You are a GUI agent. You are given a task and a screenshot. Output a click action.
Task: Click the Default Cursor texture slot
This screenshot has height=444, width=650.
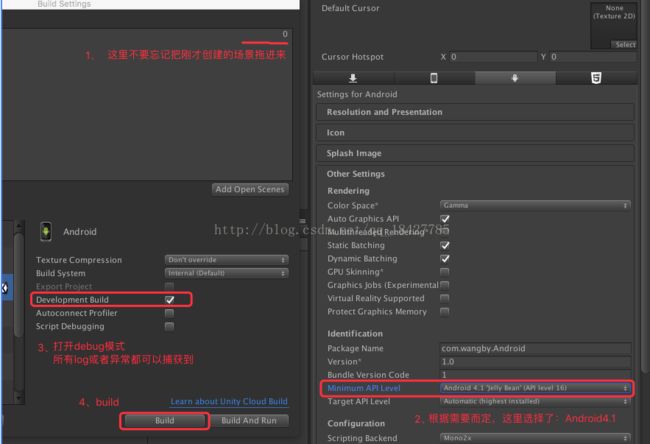coord(614,26)
